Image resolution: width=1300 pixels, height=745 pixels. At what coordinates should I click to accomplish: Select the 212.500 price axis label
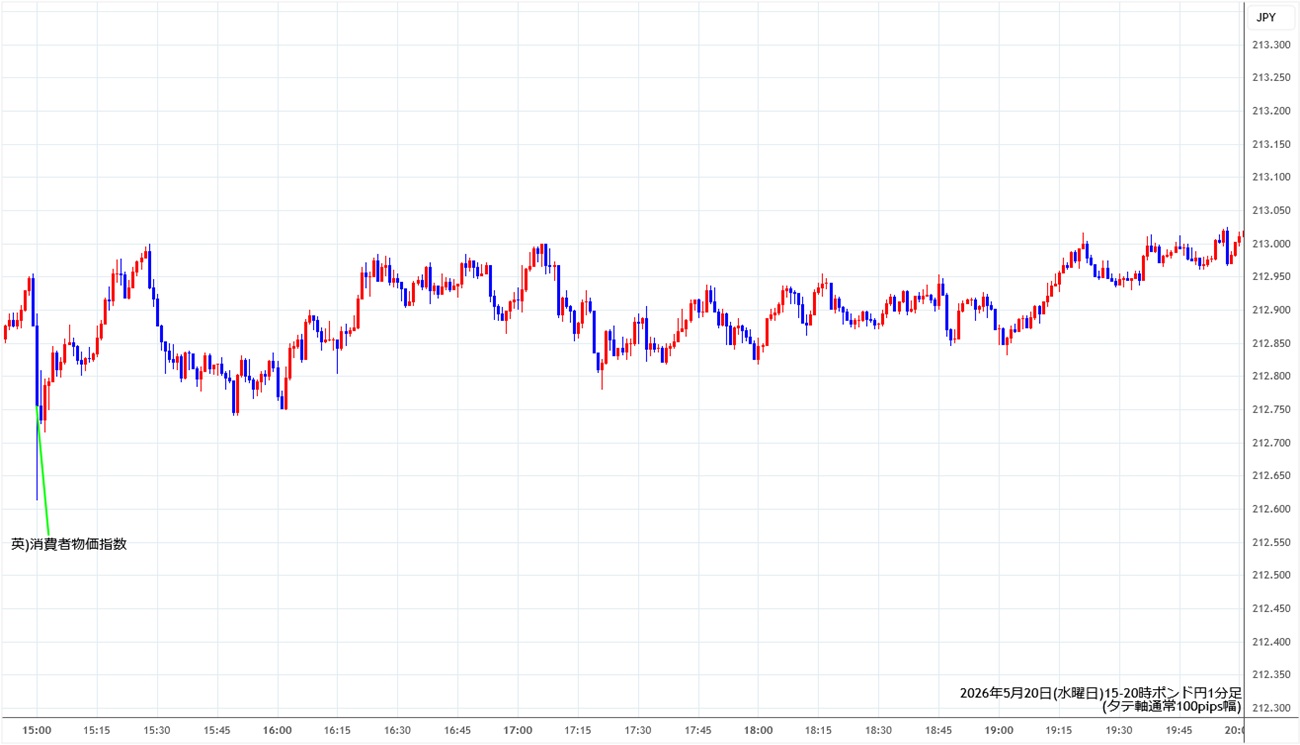[1269, 575]
